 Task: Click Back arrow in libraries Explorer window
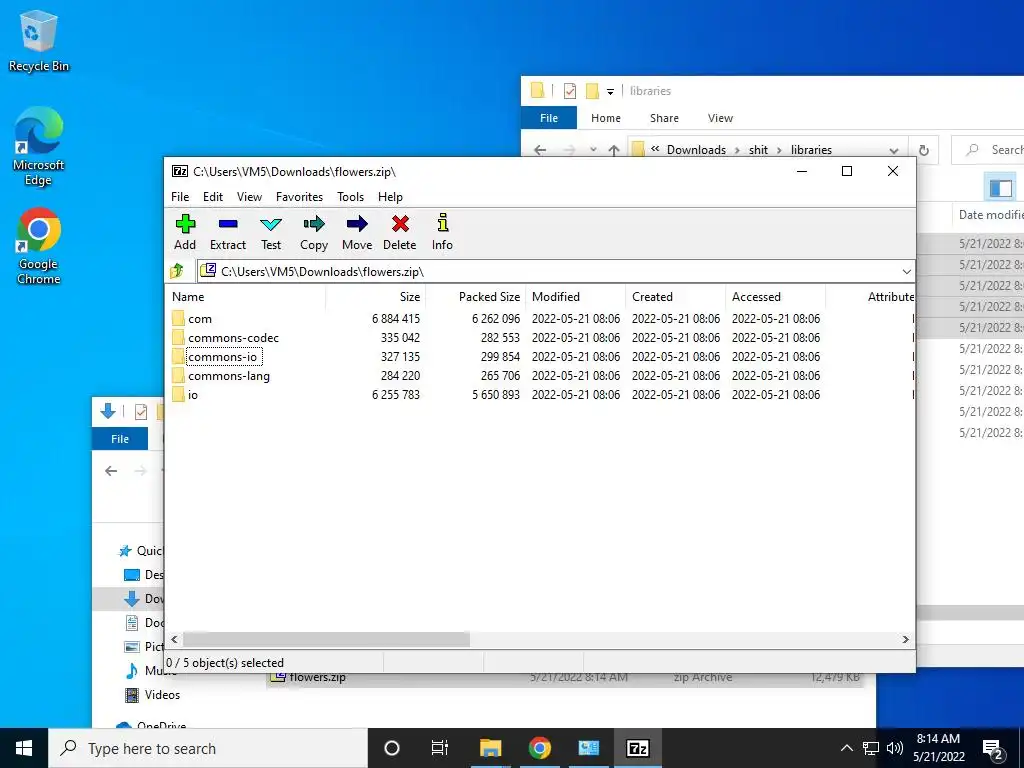coord(540,150)
